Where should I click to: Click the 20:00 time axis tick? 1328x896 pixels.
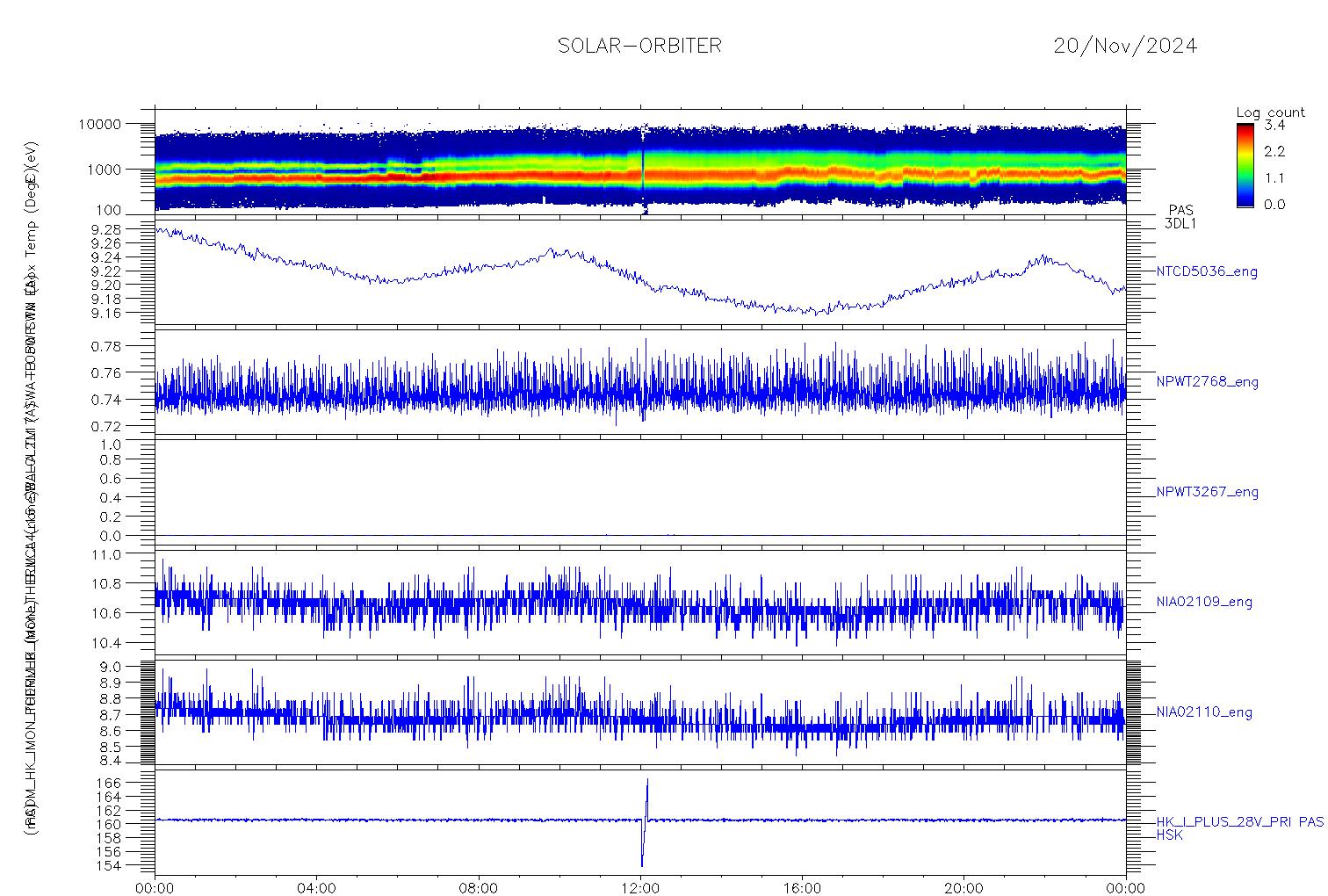[964, 888]
